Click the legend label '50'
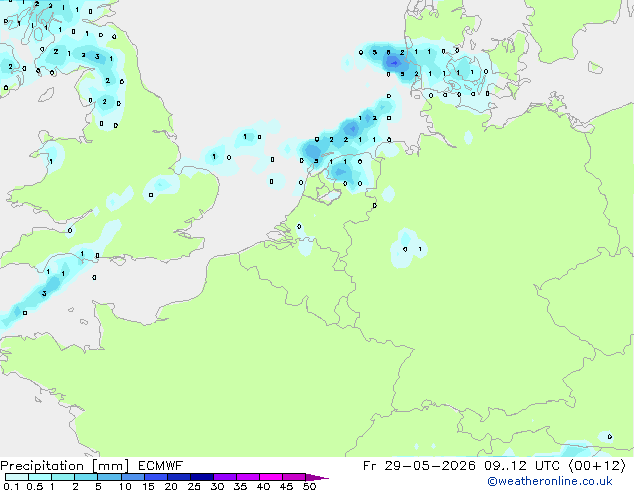 [309, 486]
